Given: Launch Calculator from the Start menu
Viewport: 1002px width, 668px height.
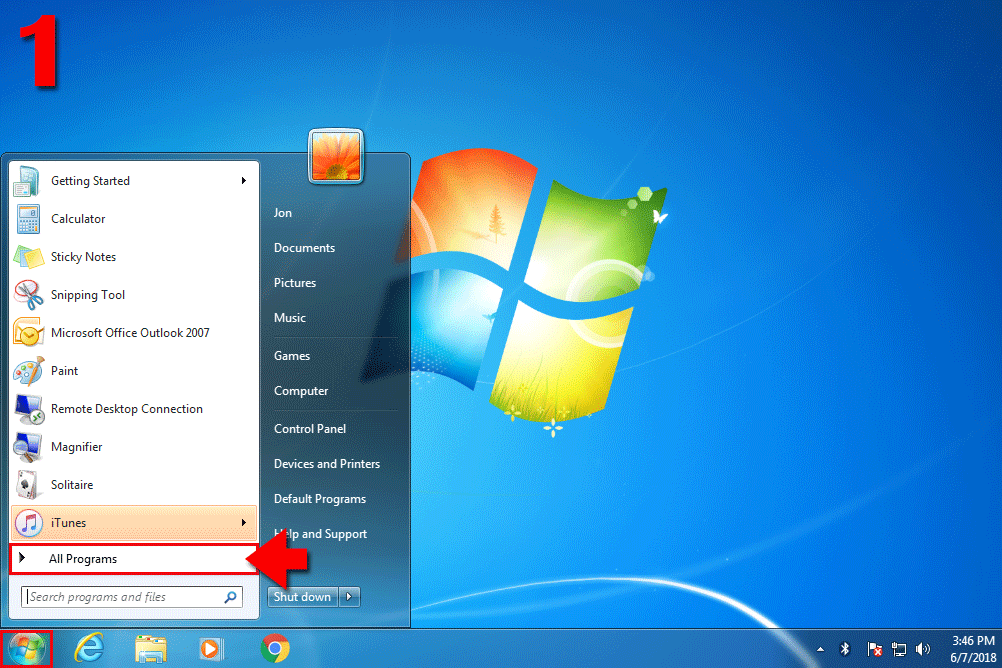Looking at the screenshot, I should pyautogui.click(x=78, y=219).
